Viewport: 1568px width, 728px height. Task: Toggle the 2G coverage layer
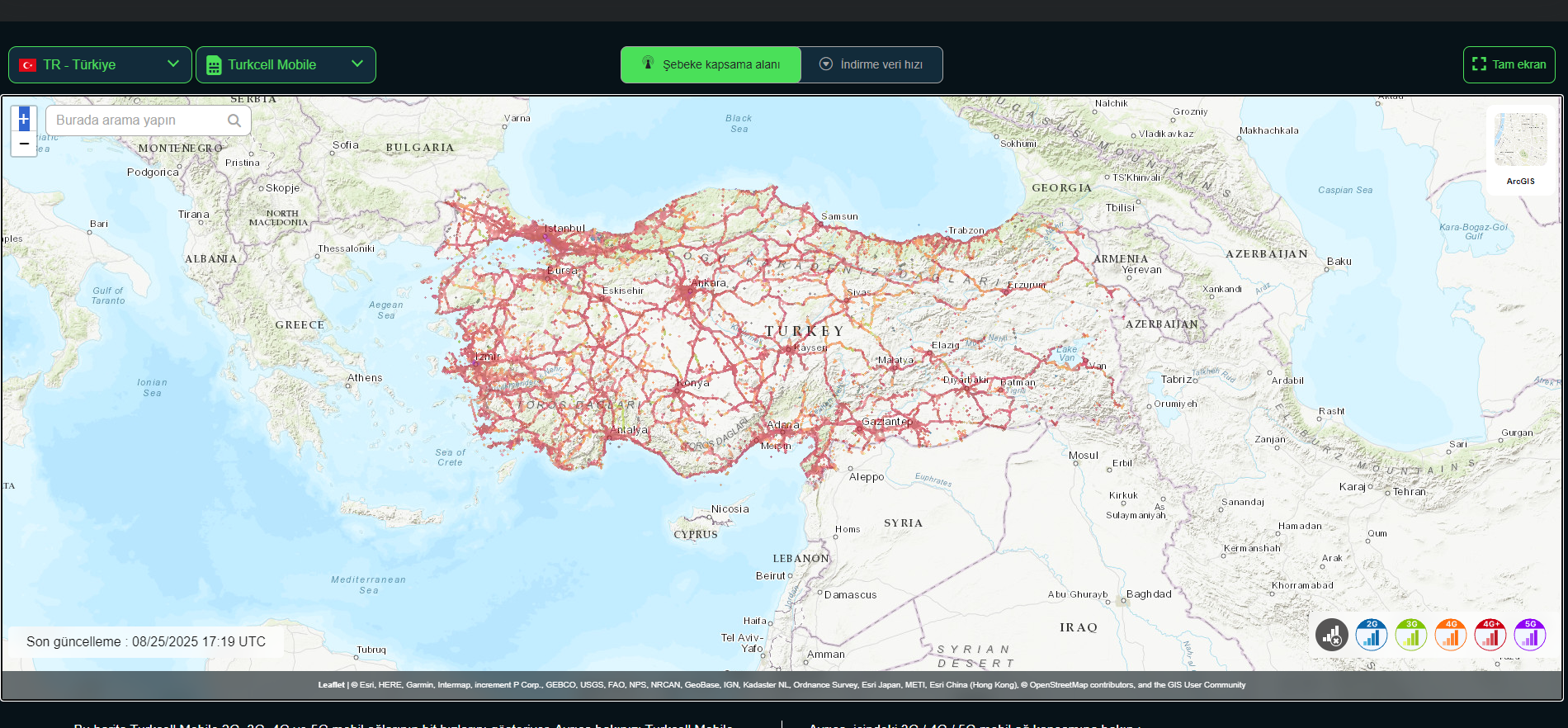[x=1372, y=635]
